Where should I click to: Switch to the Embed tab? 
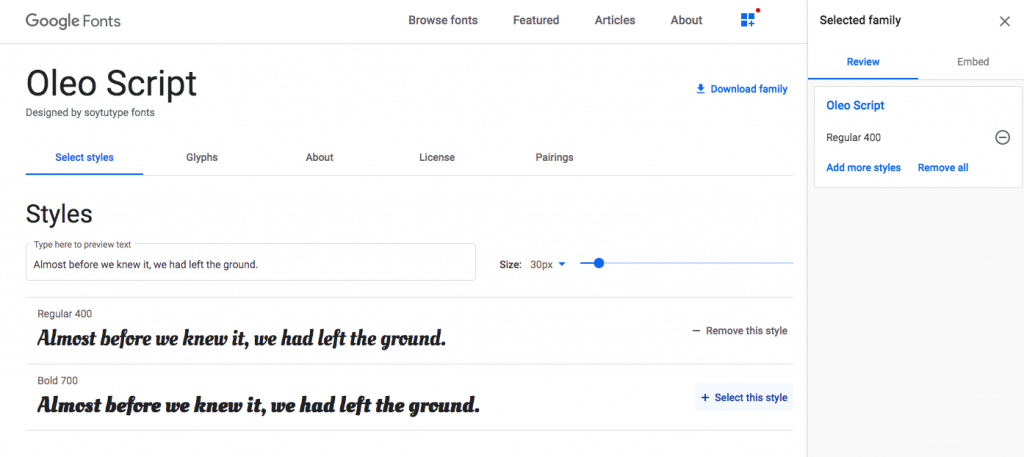973,62
